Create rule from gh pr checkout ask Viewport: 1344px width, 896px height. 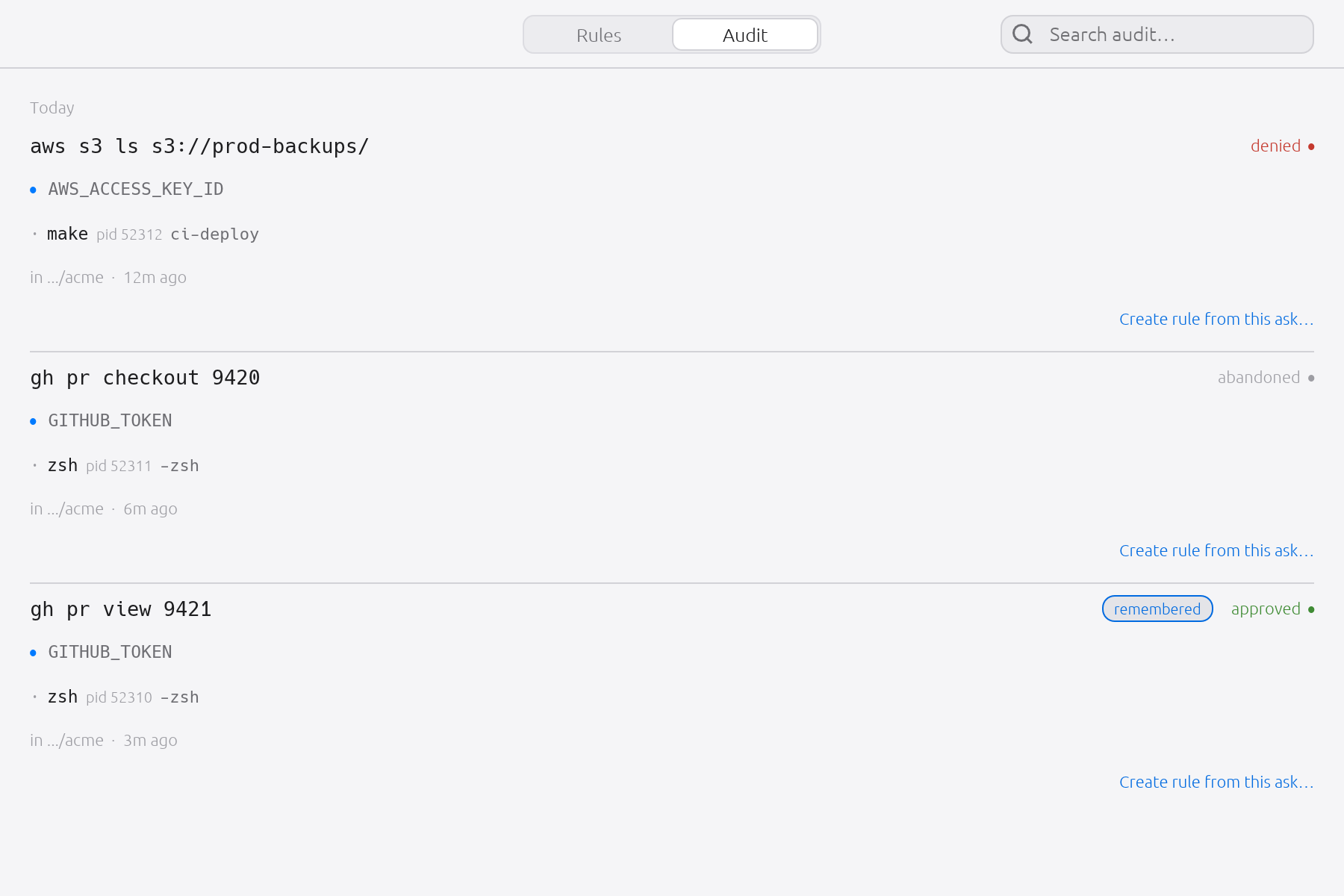pos(1216,550)
